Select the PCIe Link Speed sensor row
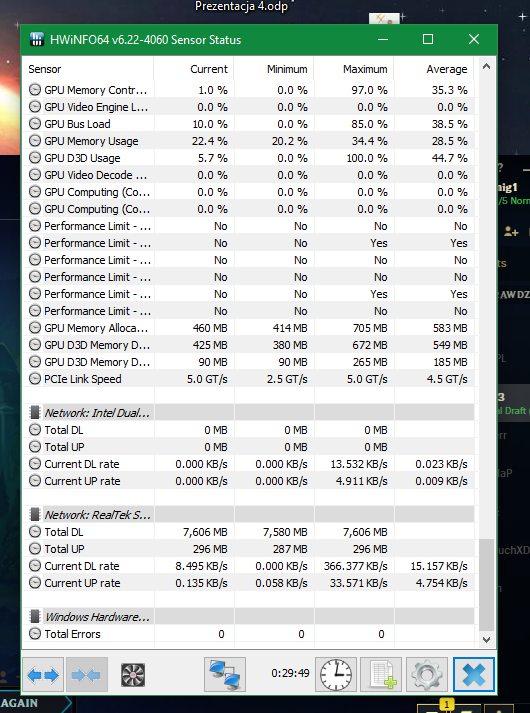The height and width of the screenshot is (713, 530). pos(248,379)
